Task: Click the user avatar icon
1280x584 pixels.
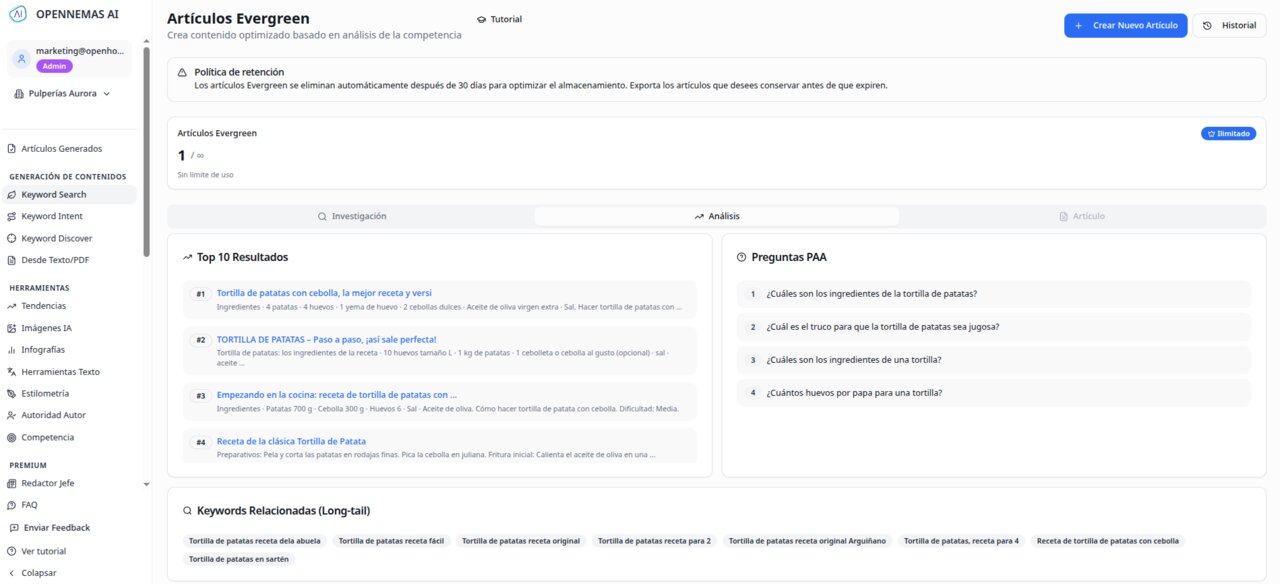Action: tap(21, 59)
